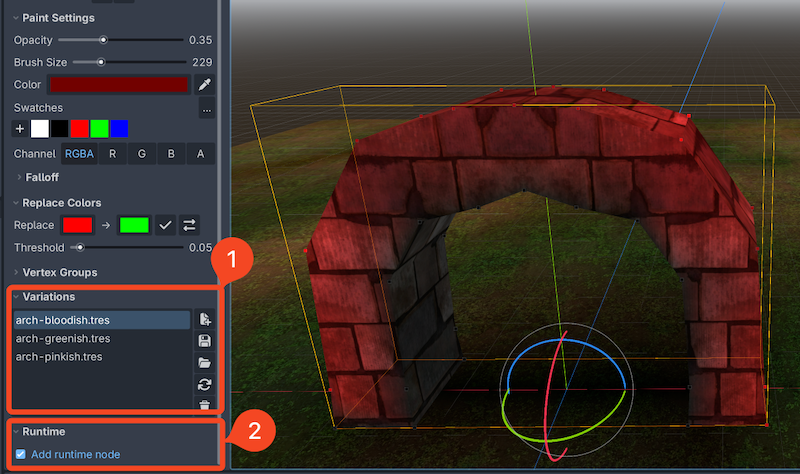This screenshot has height=474, width=800.
Task: Click the Threshold slider handle
Action: 80,247
